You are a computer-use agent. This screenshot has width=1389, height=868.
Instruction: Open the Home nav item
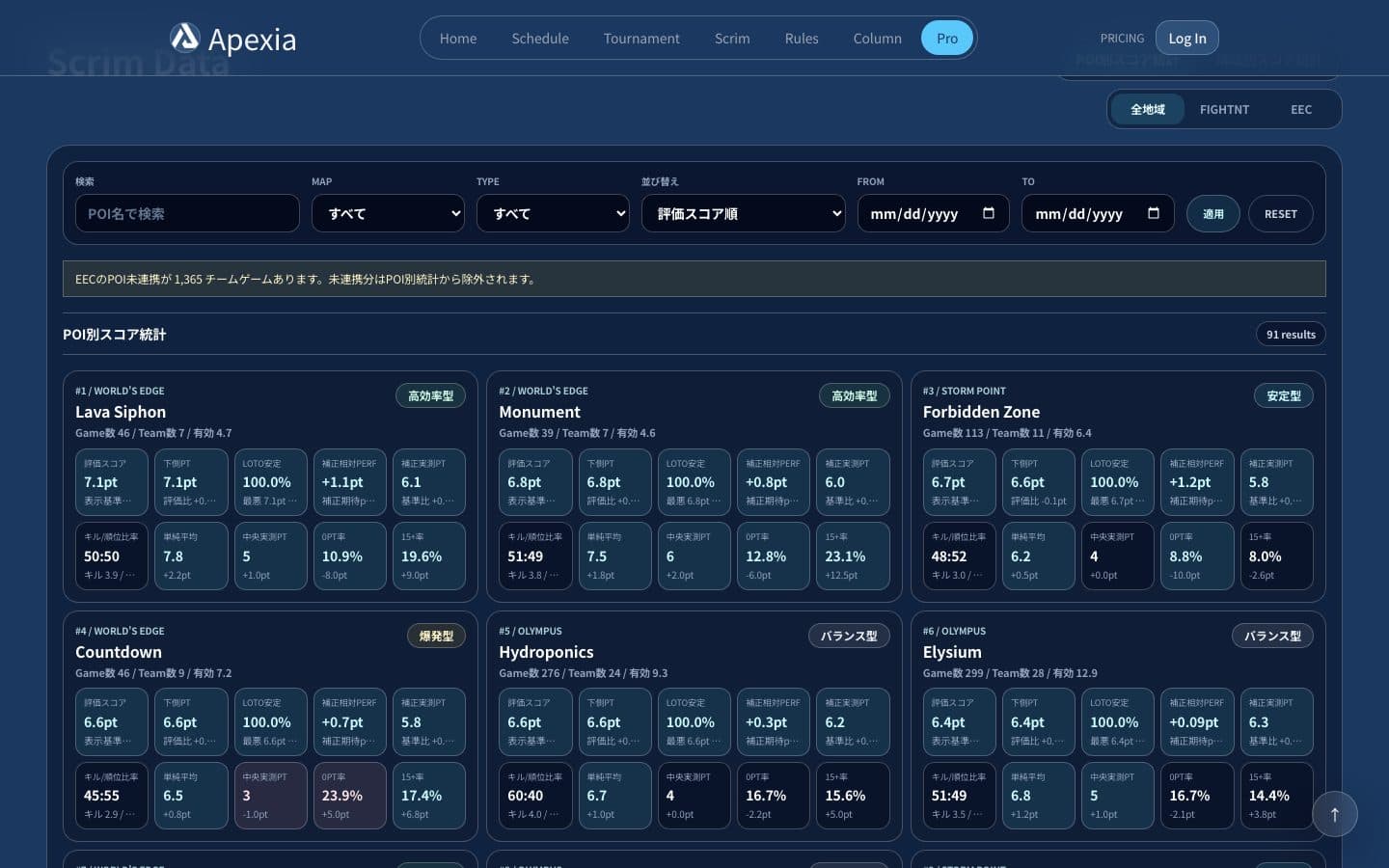pos(458,39)
